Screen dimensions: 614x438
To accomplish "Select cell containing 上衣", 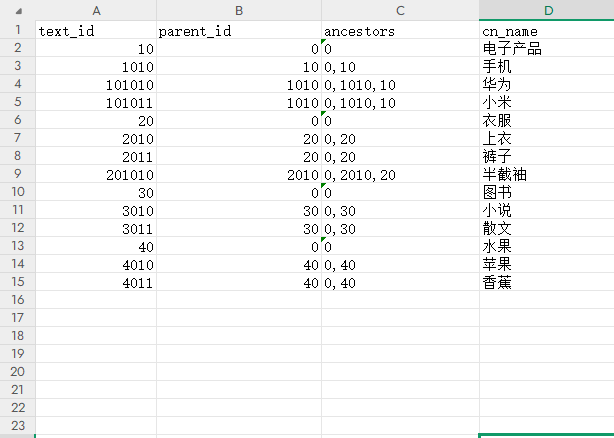I will point(547,138).
